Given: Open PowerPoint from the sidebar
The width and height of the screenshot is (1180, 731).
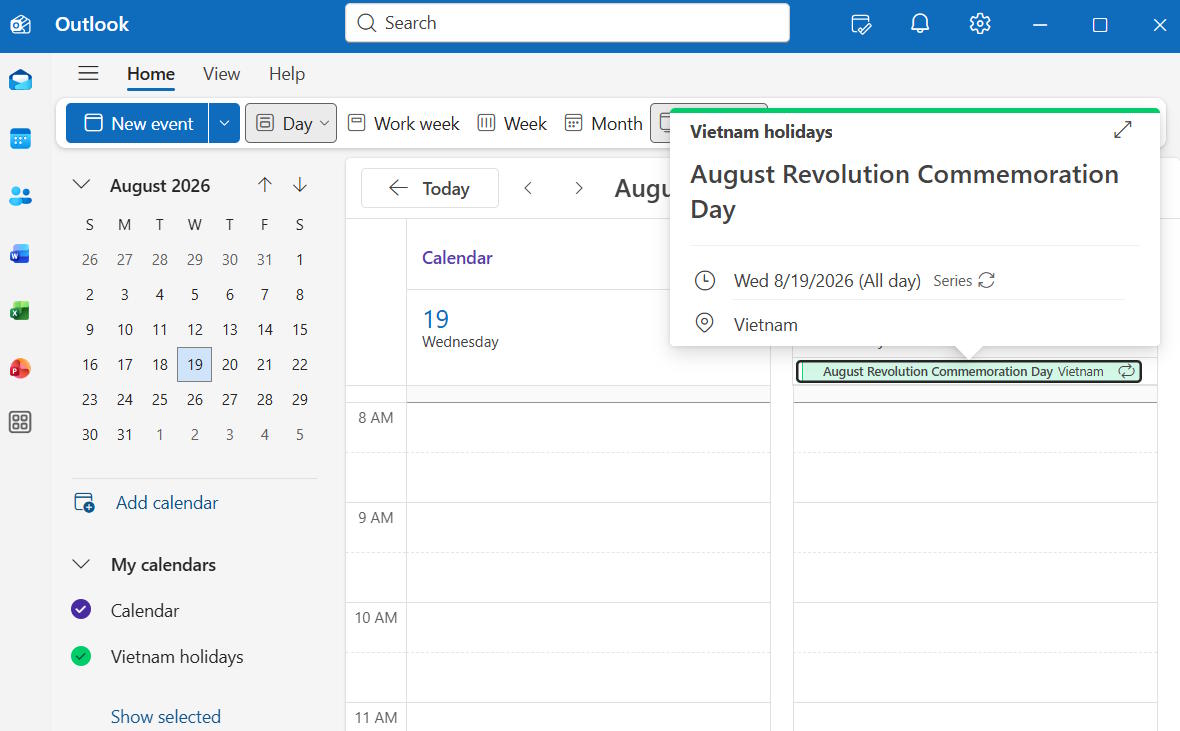Looking at the screenshot, I should point(21,368).
